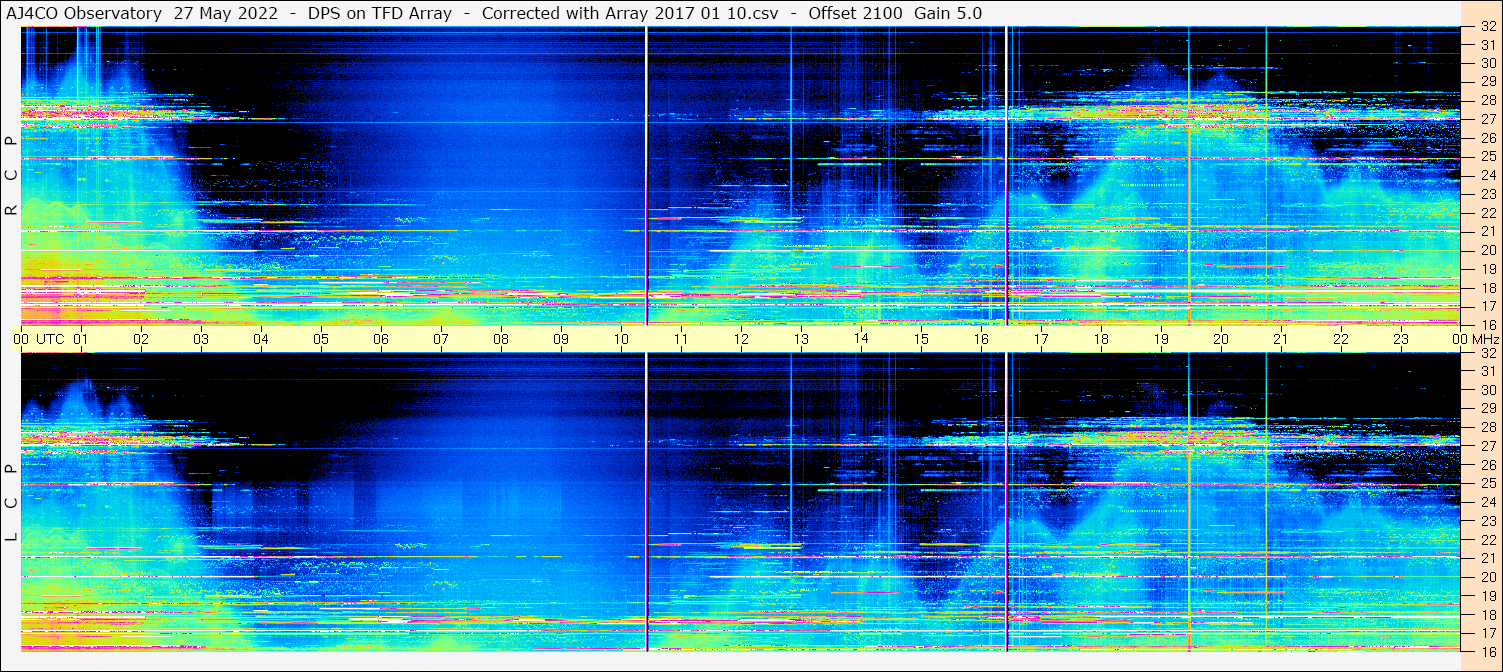
Task: Click the 07 hour time label
Action: tap(441, 339)
